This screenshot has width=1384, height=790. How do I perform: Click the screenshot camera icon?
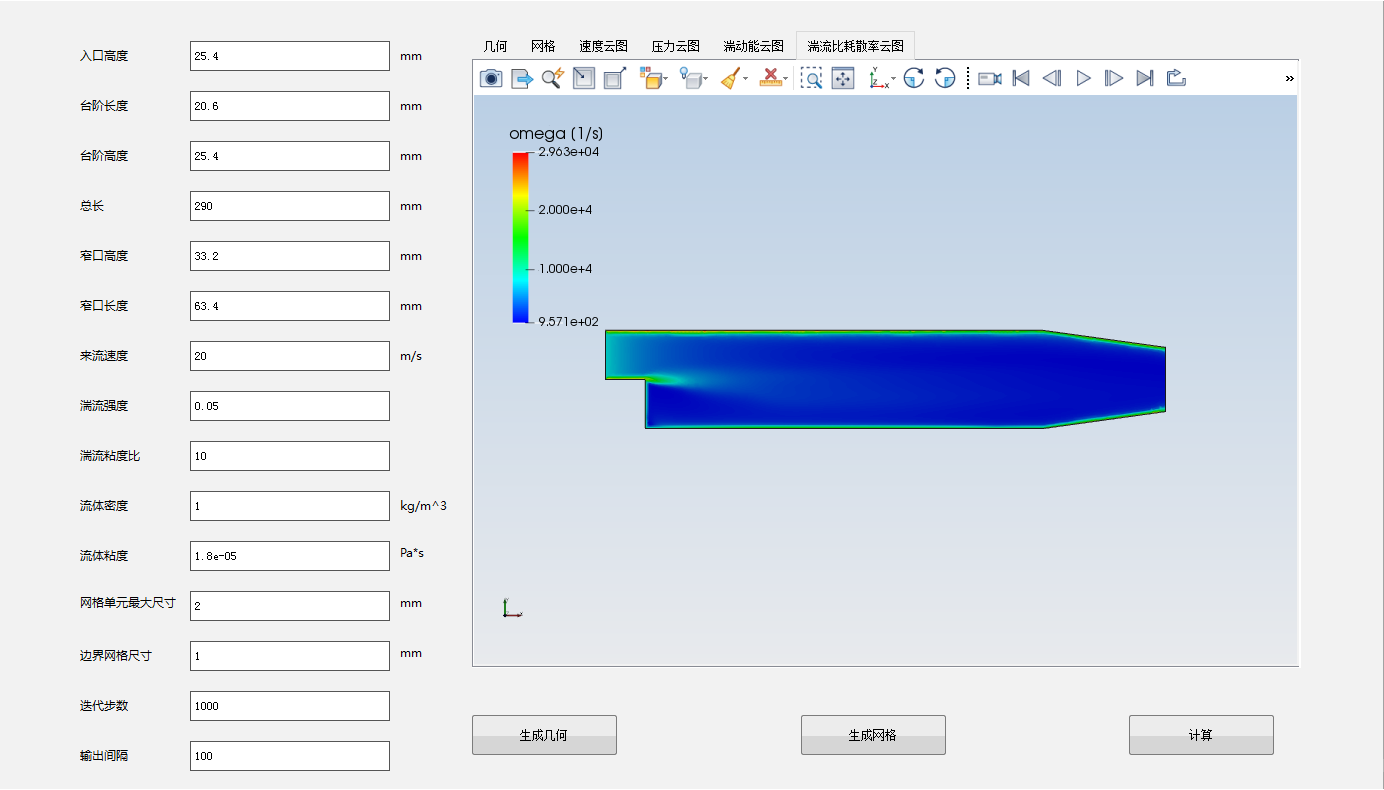tap(490, 78)
